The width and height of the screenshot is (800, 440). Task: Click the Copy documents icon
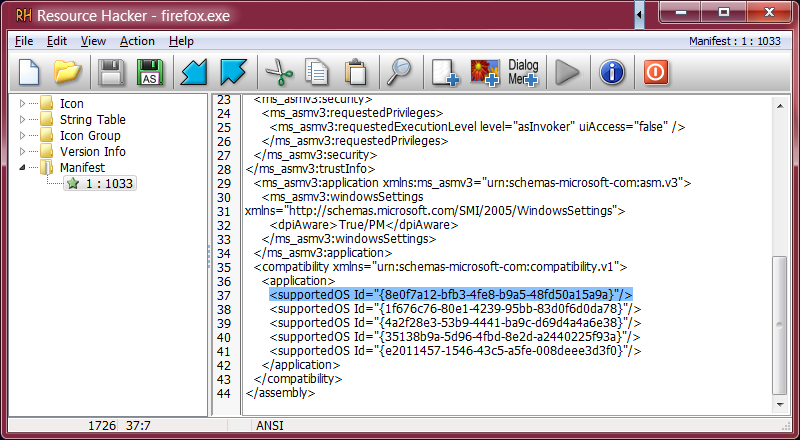[x=317, y=71]
